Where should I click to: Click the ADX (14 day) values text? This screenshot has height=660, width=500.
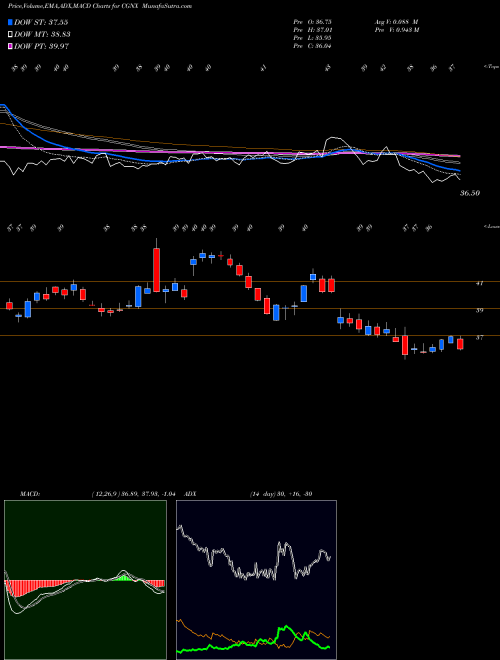point(281,494)
